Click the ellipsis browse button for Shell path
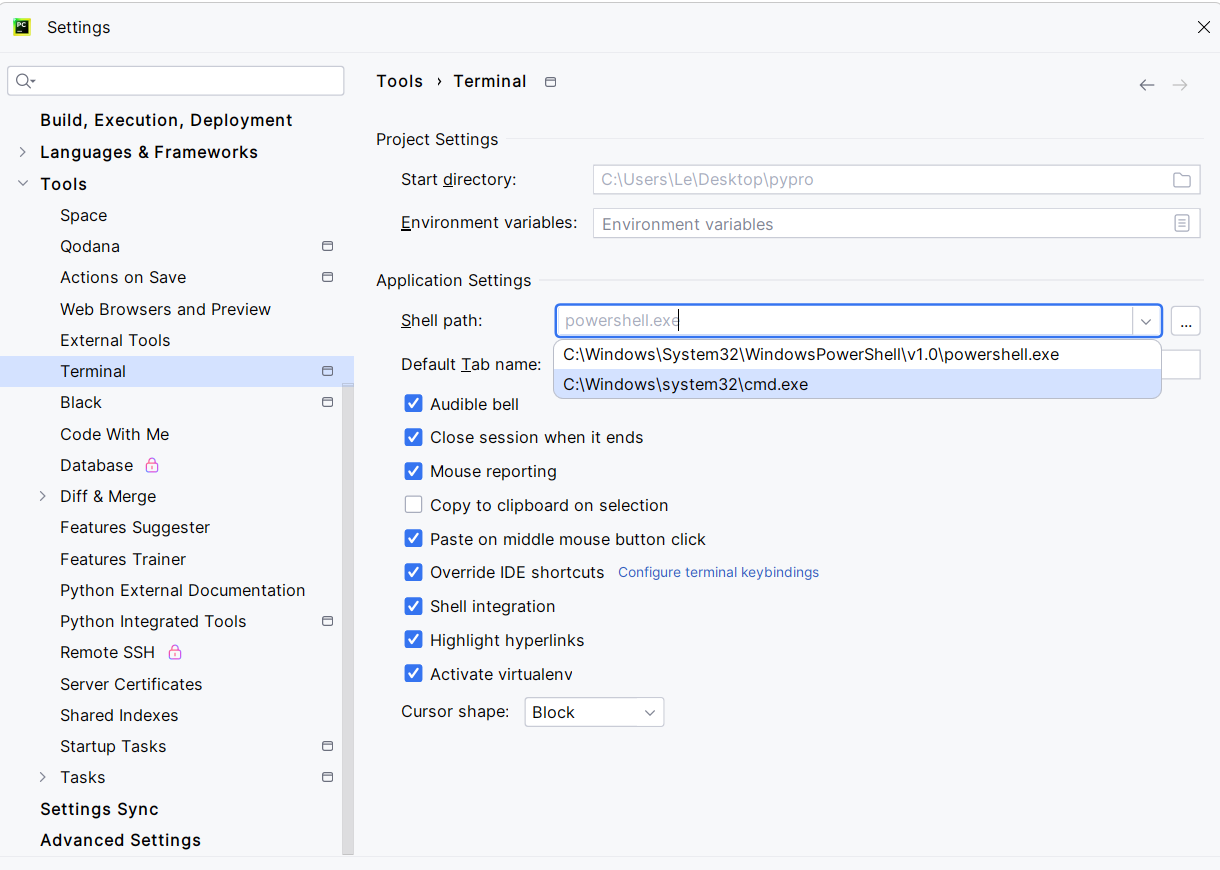The image size is (1220, 870). (x=1185, y=321)
